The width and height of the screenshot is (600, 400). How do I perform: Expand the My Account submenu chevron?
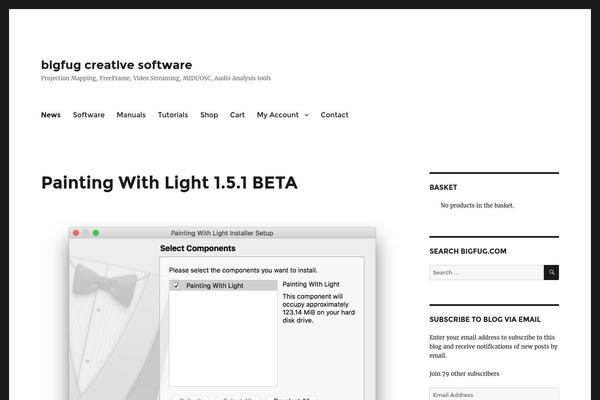pos(307,115)
